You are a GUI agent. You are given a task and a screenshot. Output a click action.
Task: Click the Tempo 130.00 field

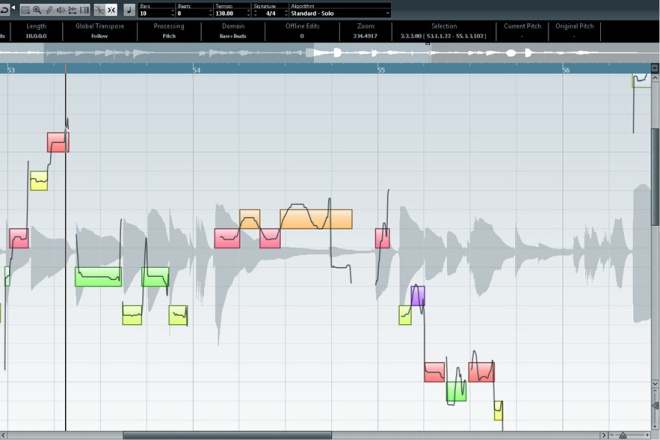click(230, 13)
